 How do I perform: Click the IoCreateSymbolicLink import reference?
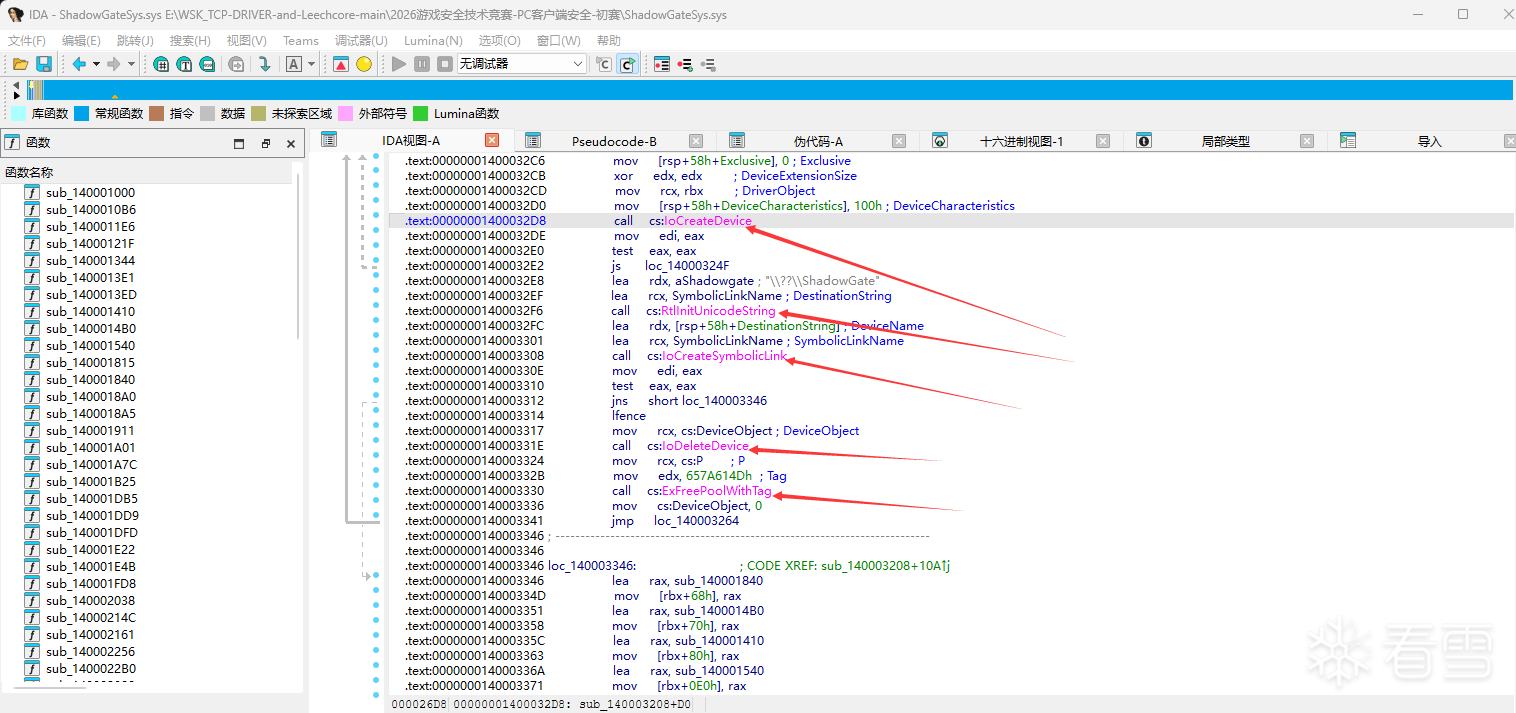click(725, 356)
